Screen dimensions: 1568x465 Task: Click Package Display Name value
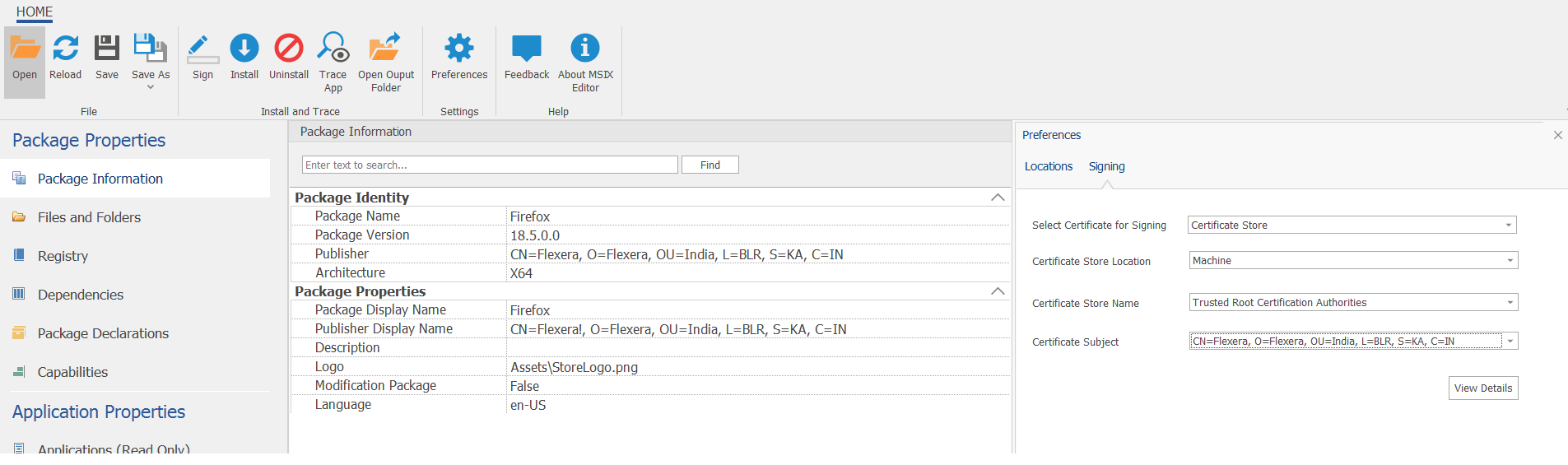pos(758,310)
